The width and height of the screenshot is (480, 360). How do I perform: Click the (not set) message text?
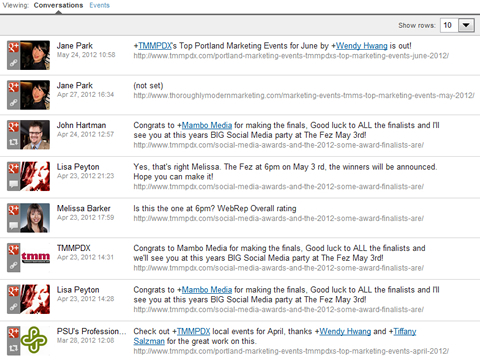[x=148, y=86]
